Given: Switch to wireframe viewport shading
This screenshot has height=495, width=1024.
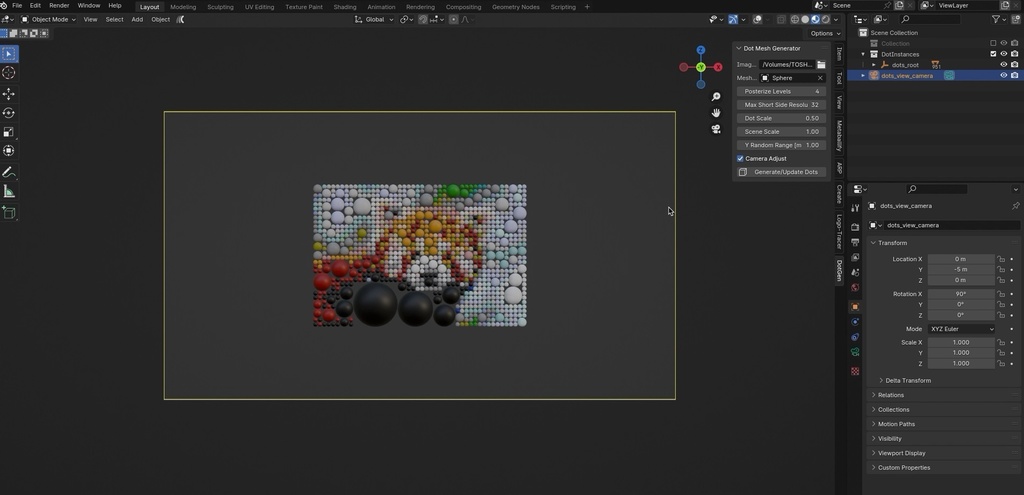Looking at the screenshot, I should (x=795, y=20).
